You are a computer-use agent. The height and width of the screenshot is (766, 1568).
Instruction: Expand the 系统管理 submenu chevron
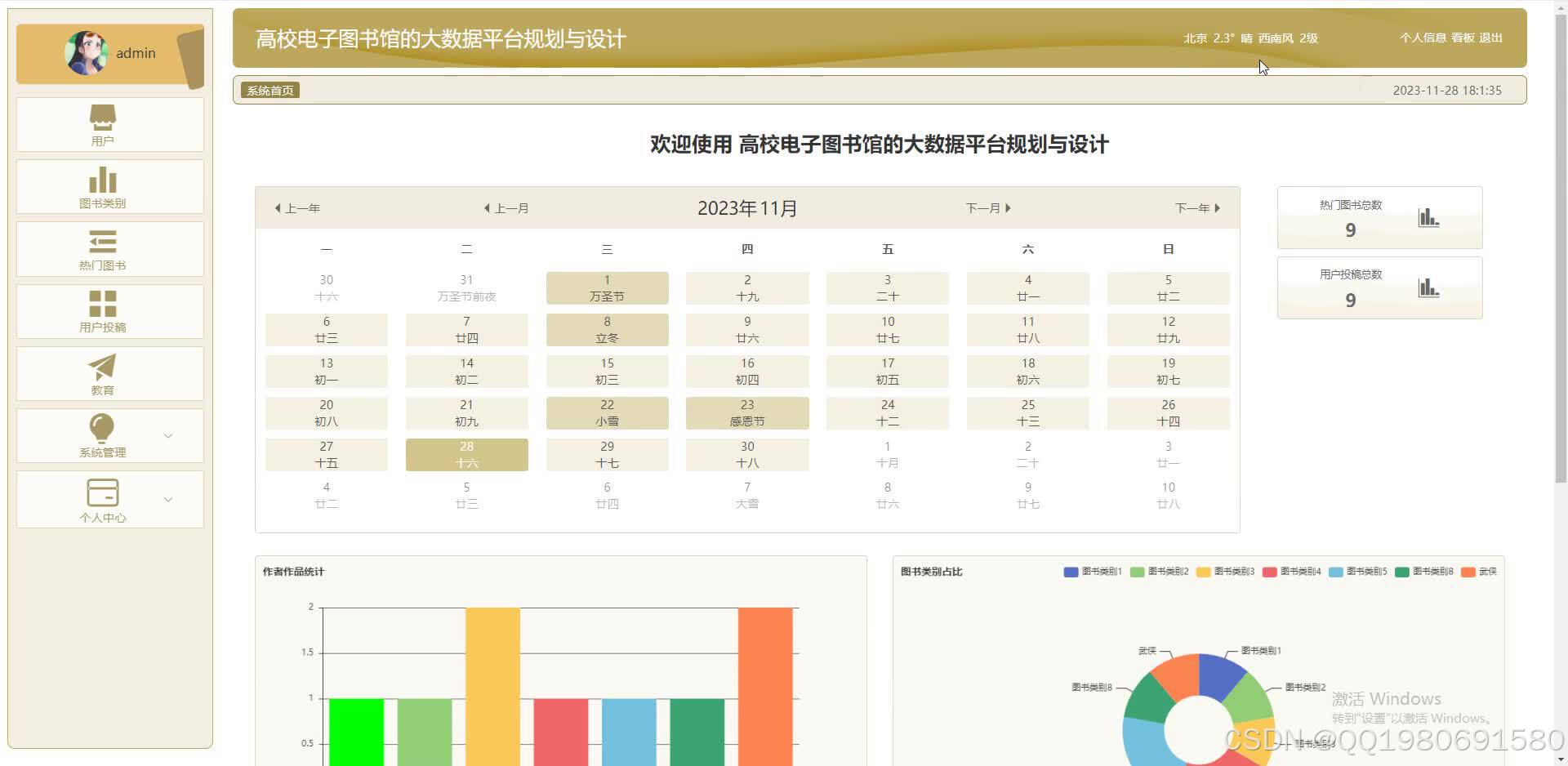click(x=168, y=436)
